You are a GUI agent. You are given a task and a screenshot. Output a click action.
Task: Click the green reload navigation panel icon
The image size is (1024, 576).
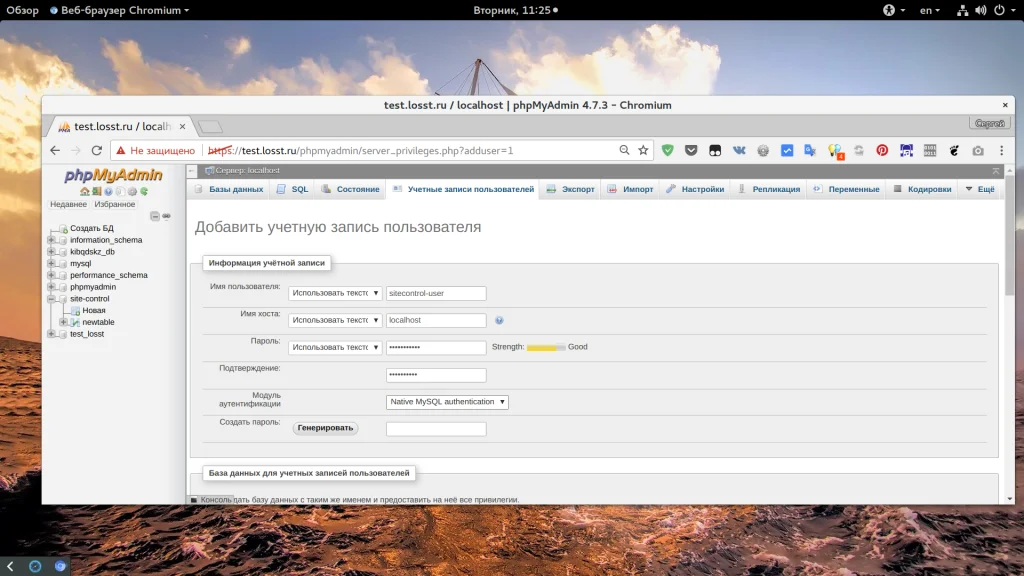[144, 191]
